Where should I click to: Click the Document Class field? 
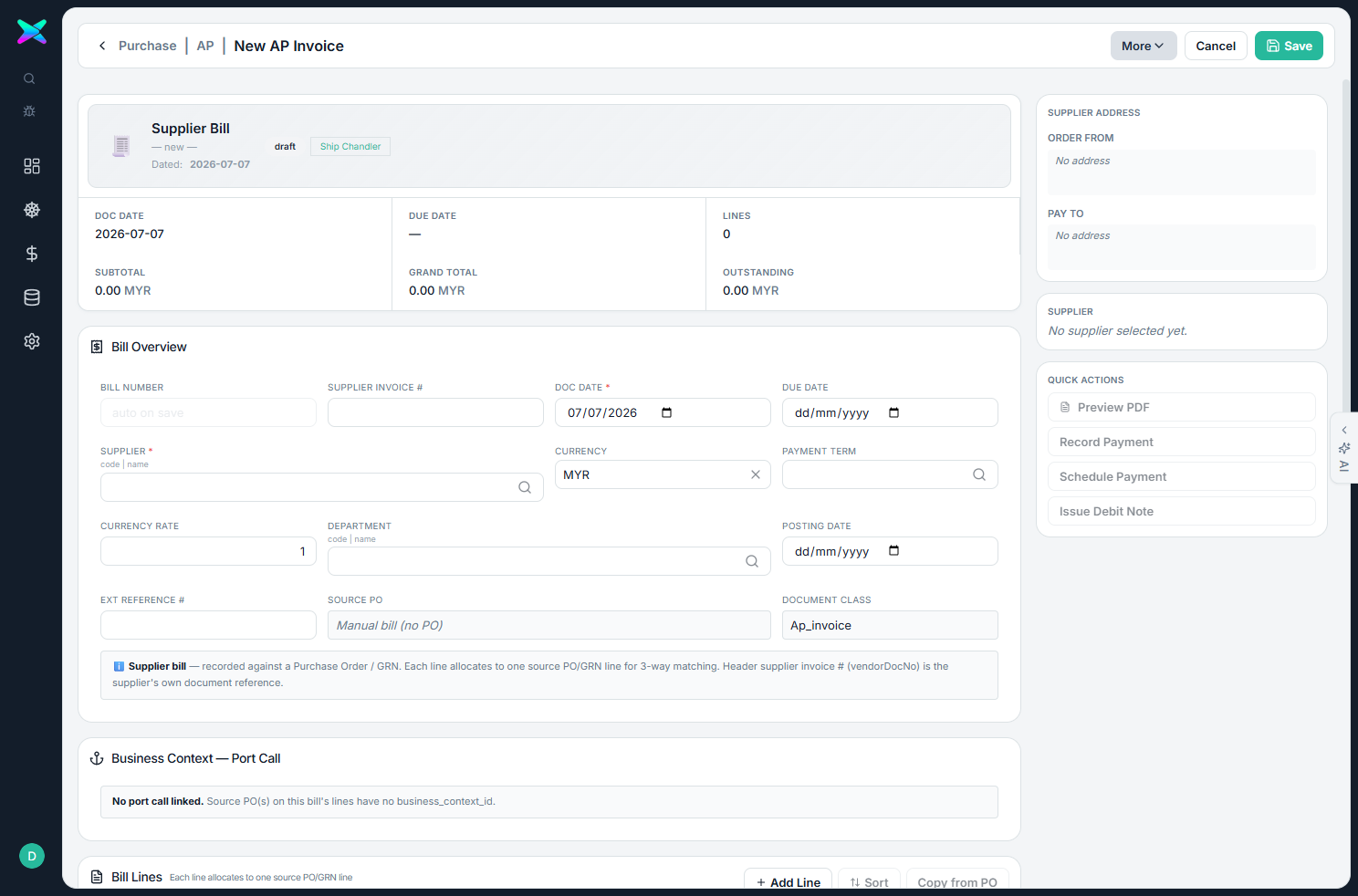(890, 625)
